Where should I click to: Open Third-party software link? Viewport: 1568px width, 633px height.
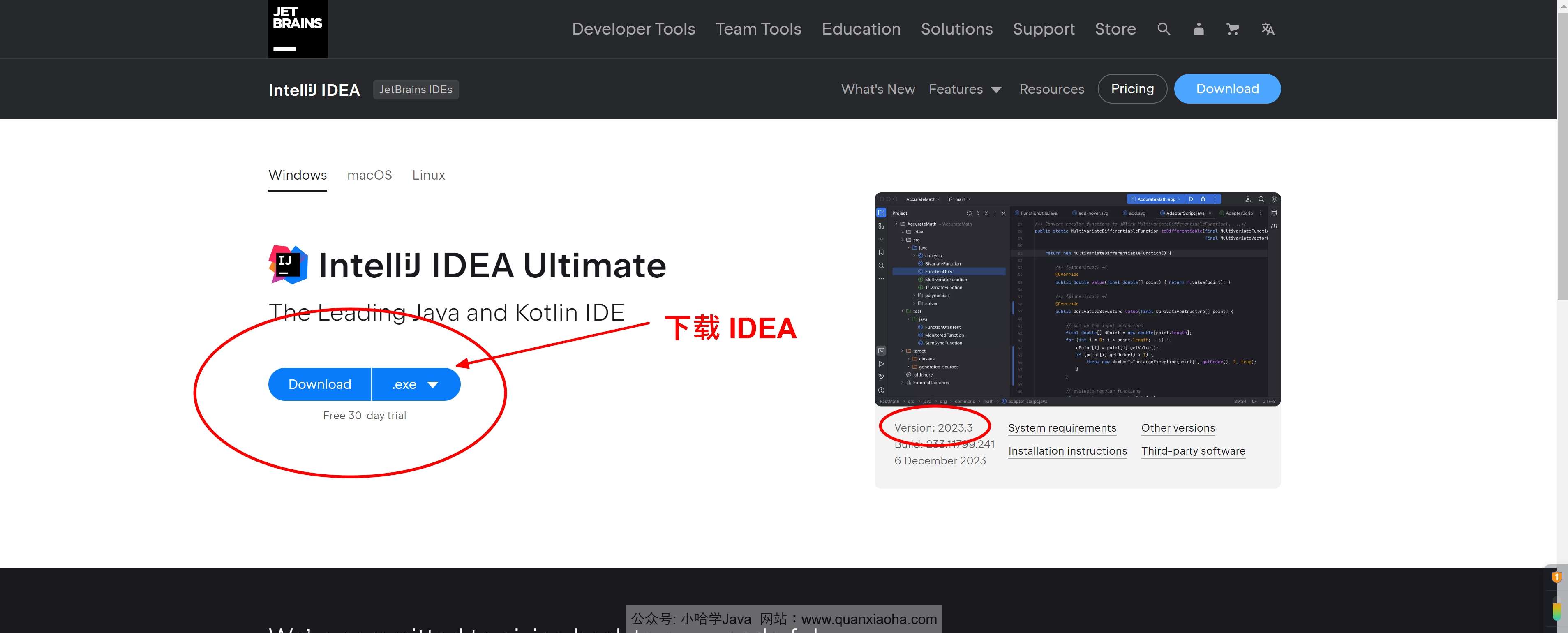[x=1193, y=451]
